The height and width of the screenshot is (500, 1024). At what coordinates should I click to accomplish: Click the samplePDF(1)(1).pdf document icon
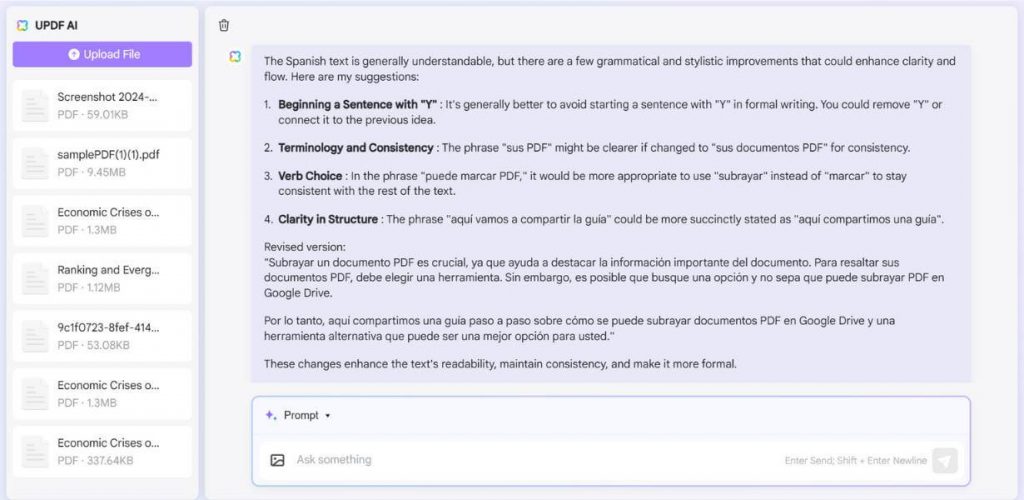(35, 163)
